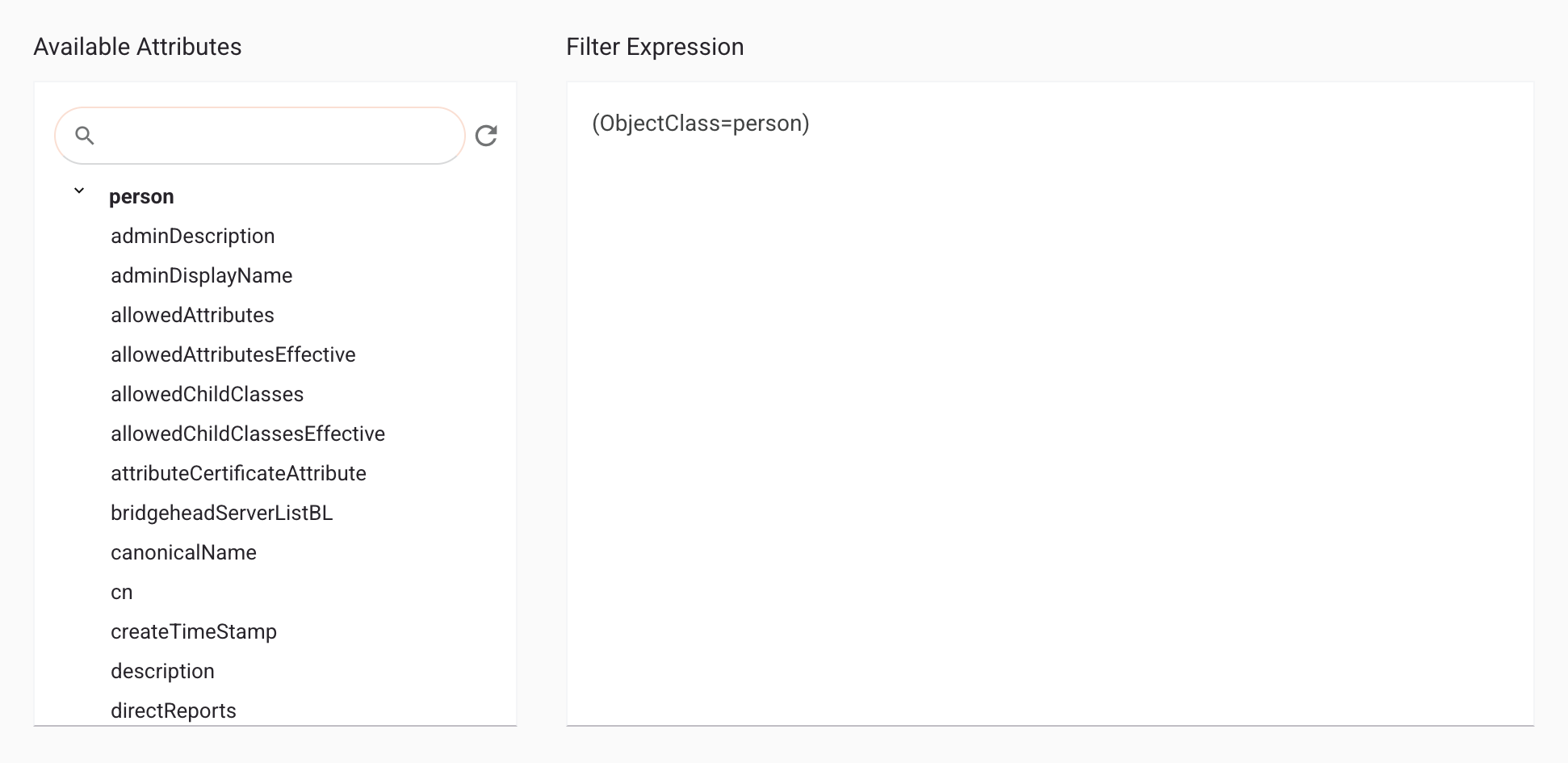Select the allowedChildClasses attribute
Screen dimensions: 1568x763
[208, 394]
